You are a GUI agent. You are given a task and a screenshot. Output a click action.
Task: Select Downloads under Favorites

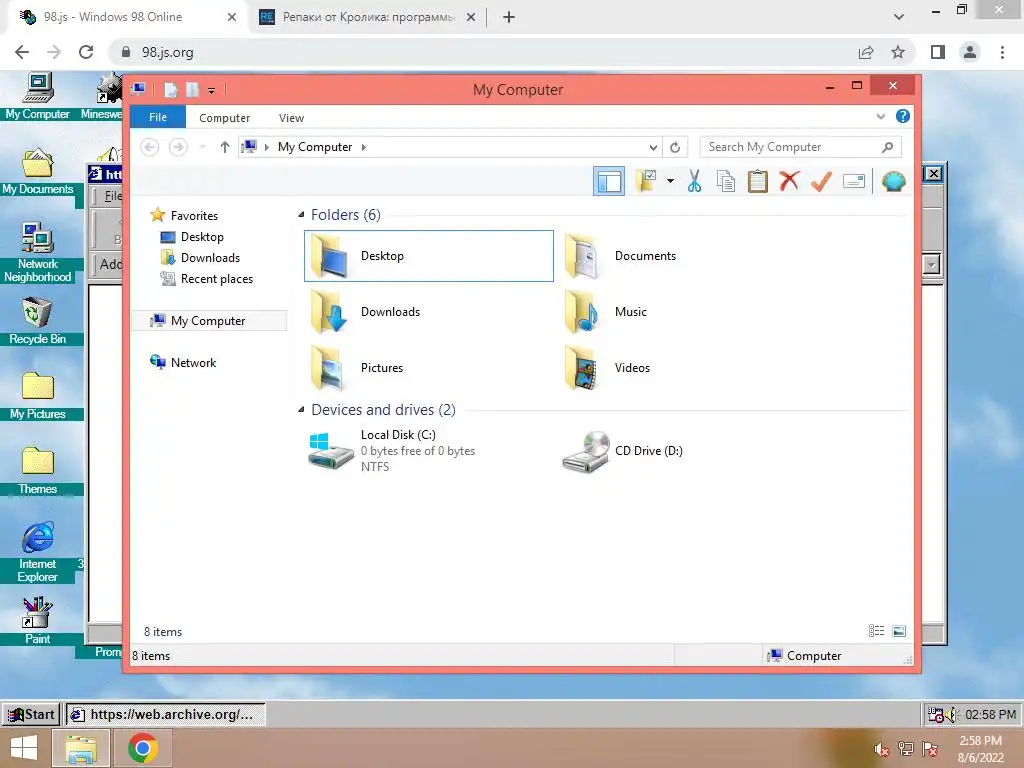200,257
